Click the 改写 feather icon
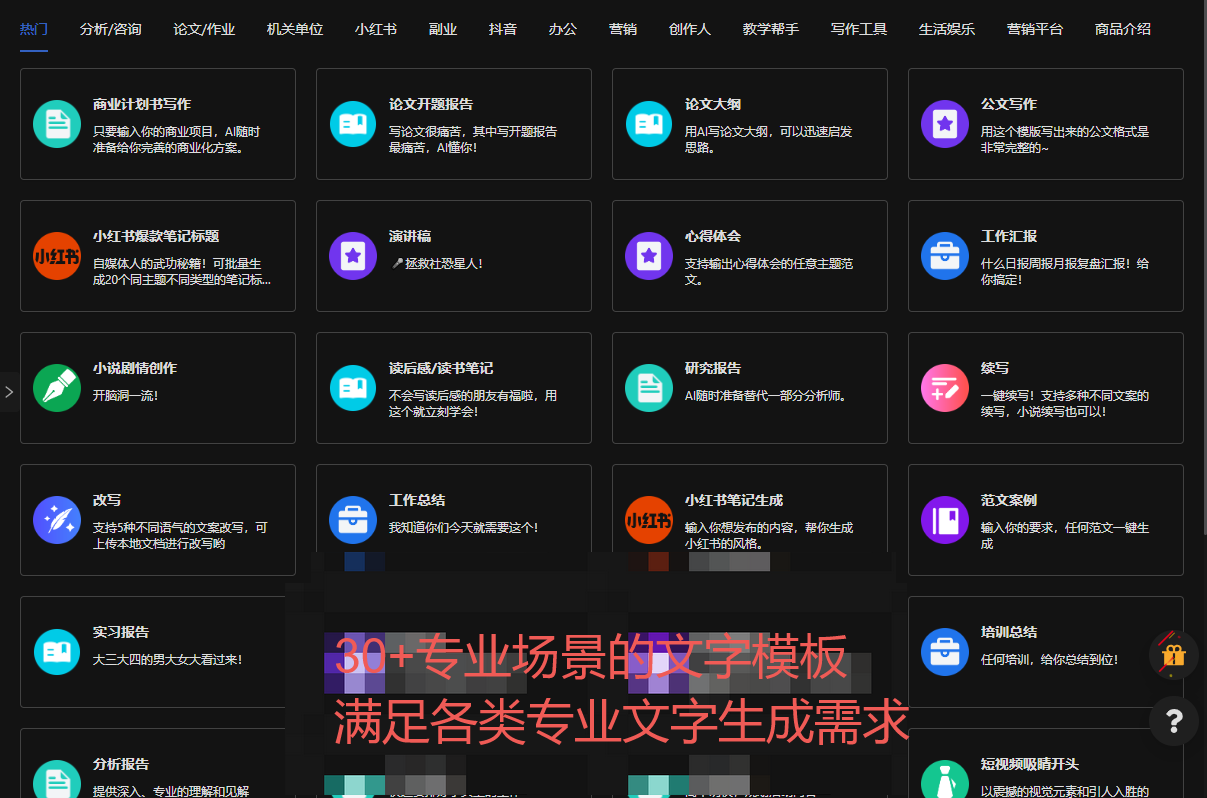The image size is (1207, 798). (x=57, y=520)
